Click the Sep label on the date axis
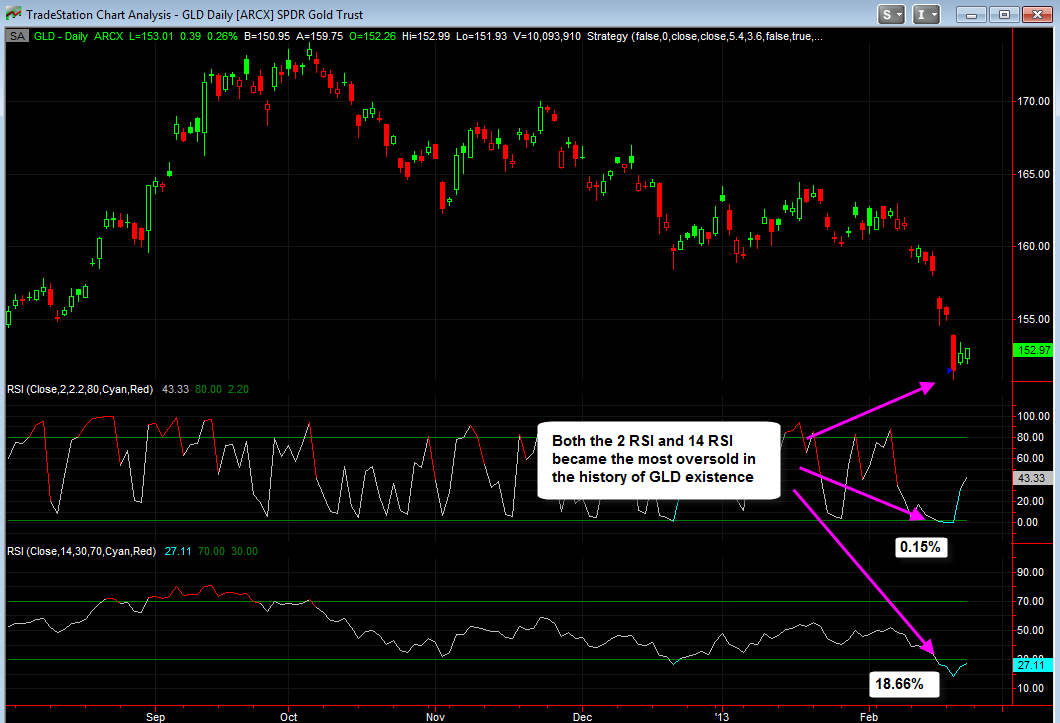1060x723 pixels. pos(155,717)
